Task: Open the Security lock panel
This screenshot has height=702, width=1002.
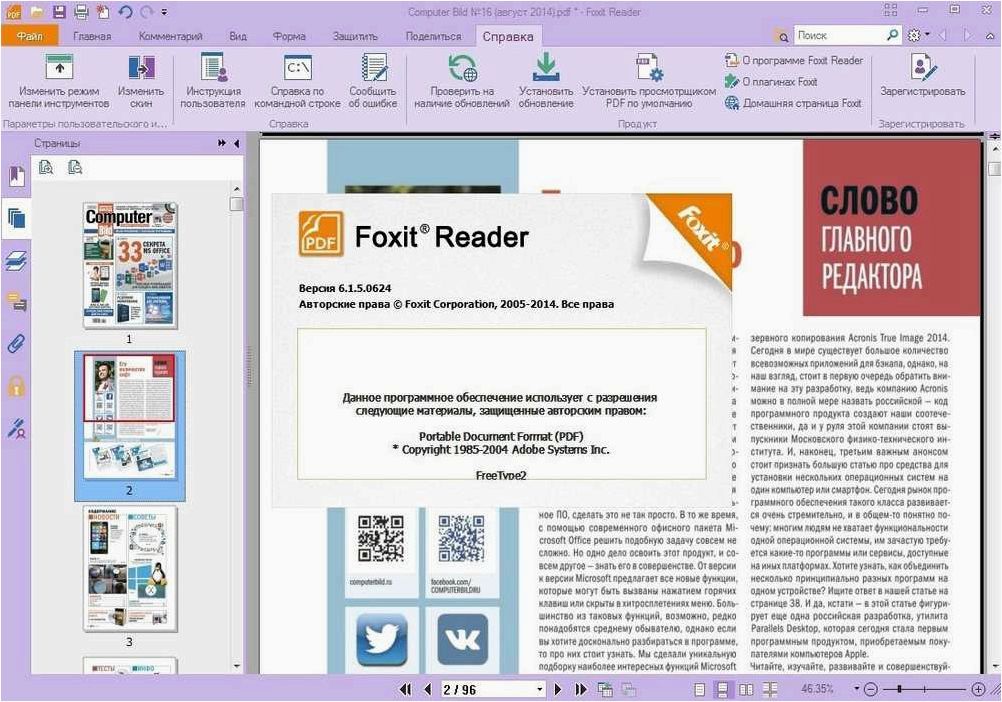Action: (16, 386)
